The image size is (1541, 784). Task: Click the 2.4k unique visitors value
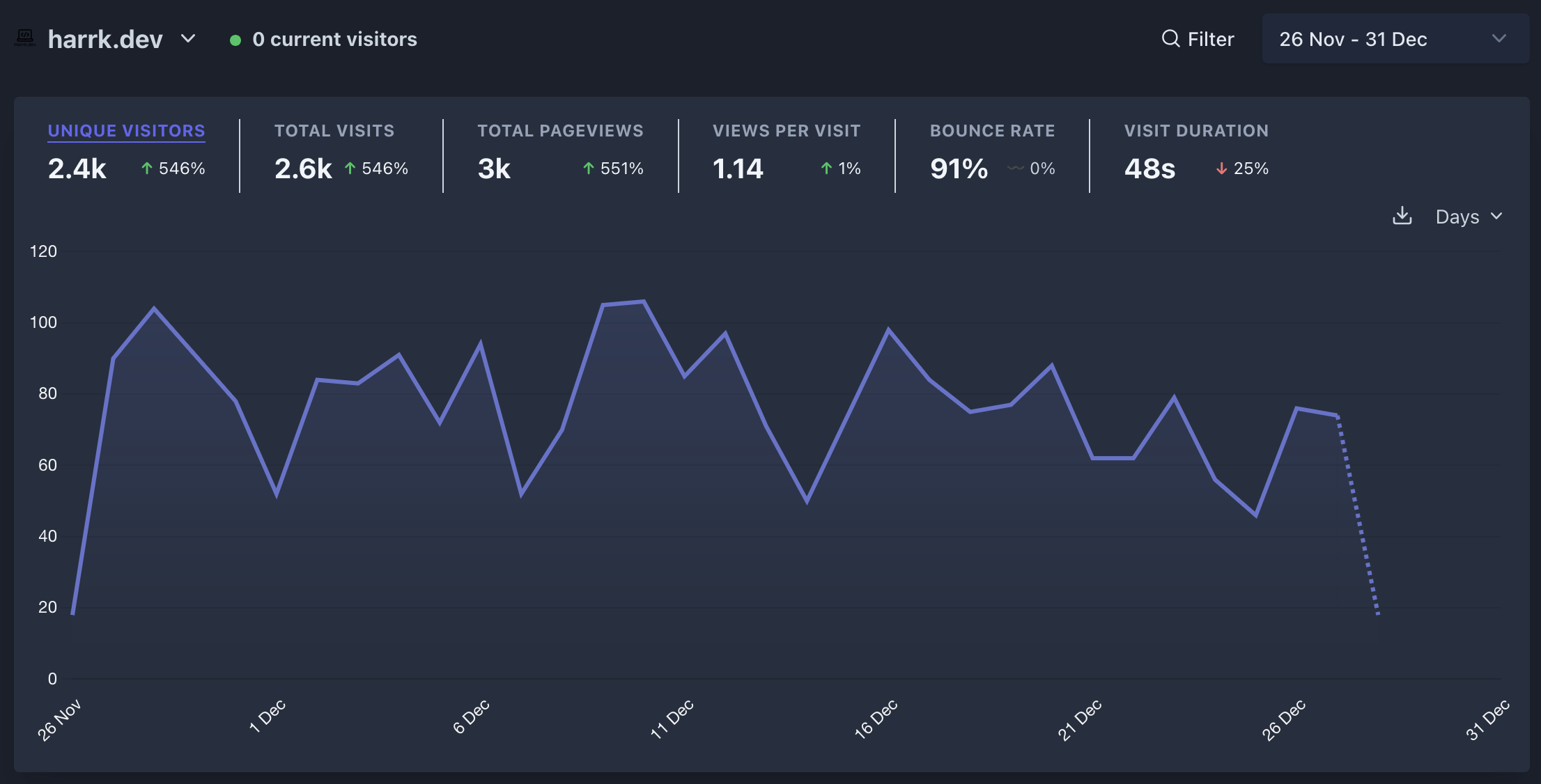(x=77, y=168)
